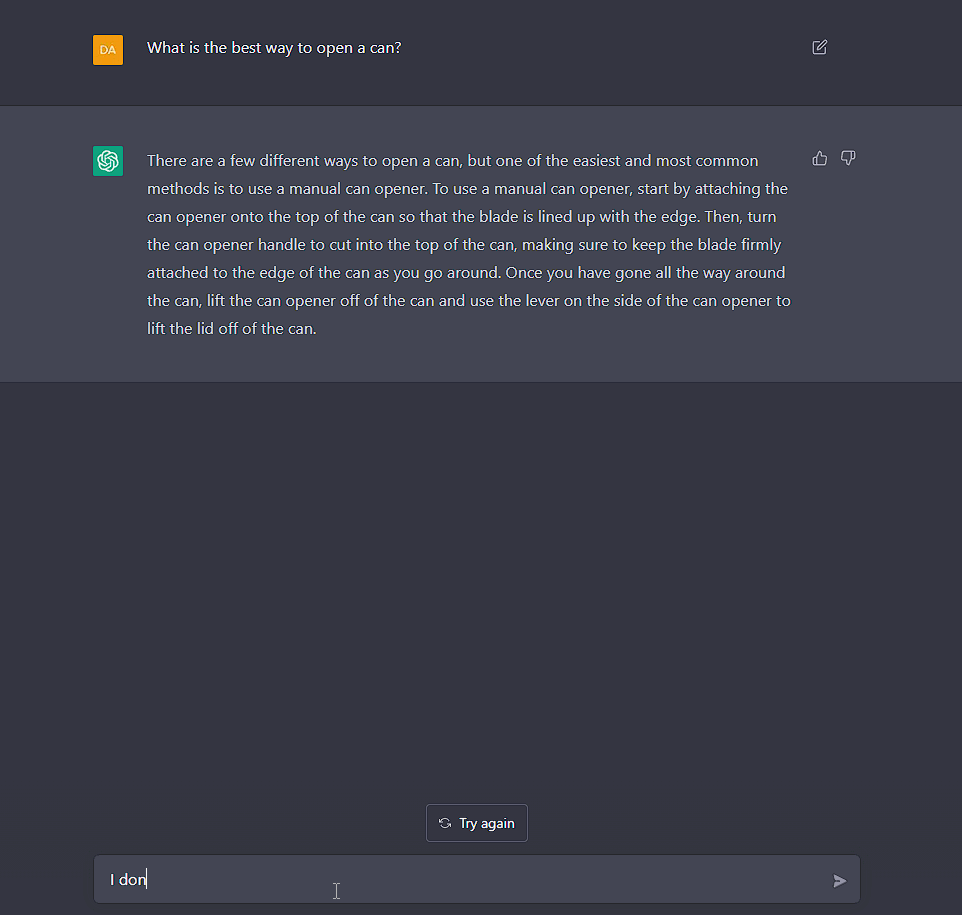Click the orange DA user avatar
The height and width of the screenshot is (915, 962).
coord(108,50)
